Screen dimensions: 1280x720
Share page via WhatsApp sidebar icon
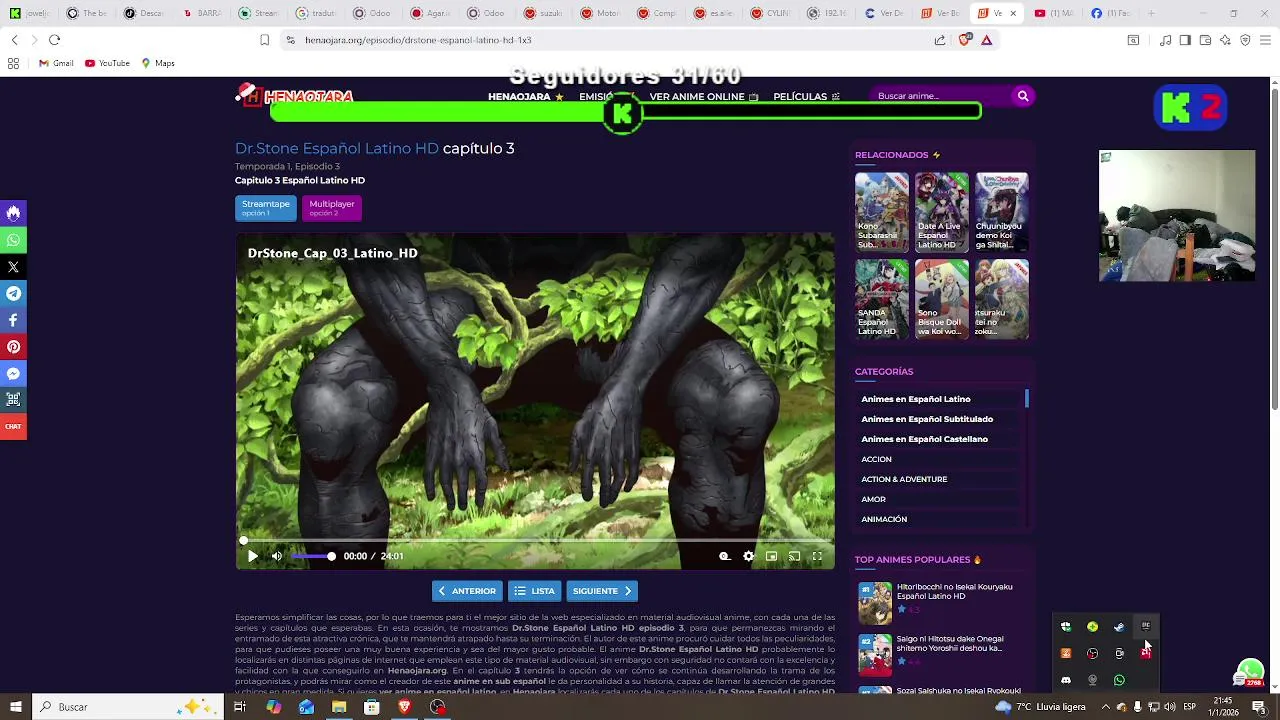pyautogui.click(x=13, y=240)
